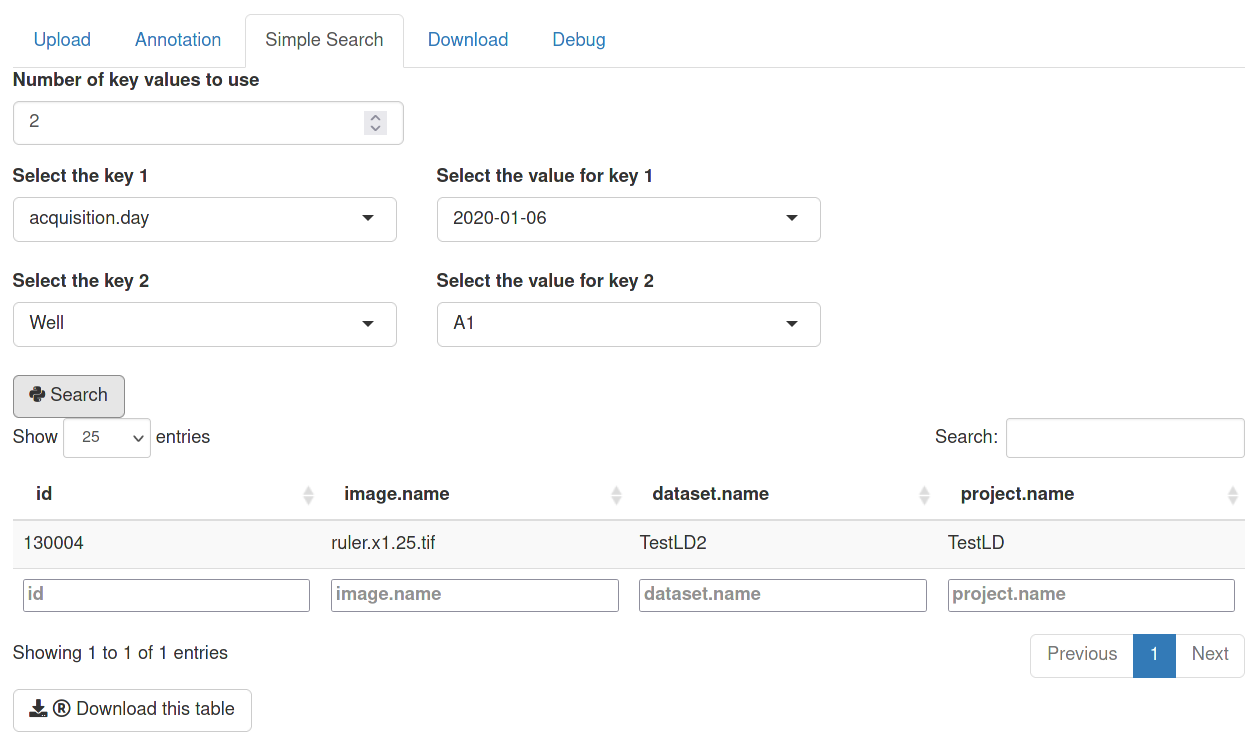Viewport: 1252px width, 747px height.
Task: Go to the Download tab
Action: tap(468, 40)
